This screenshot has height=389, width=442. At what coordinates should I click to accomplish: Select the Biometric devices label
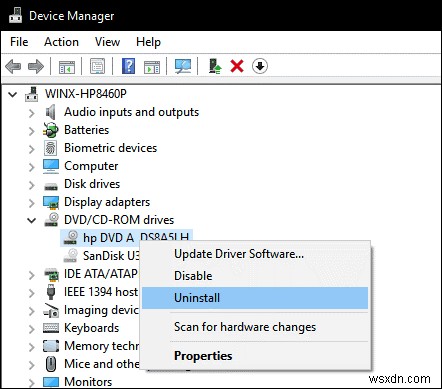click(110, 148)
